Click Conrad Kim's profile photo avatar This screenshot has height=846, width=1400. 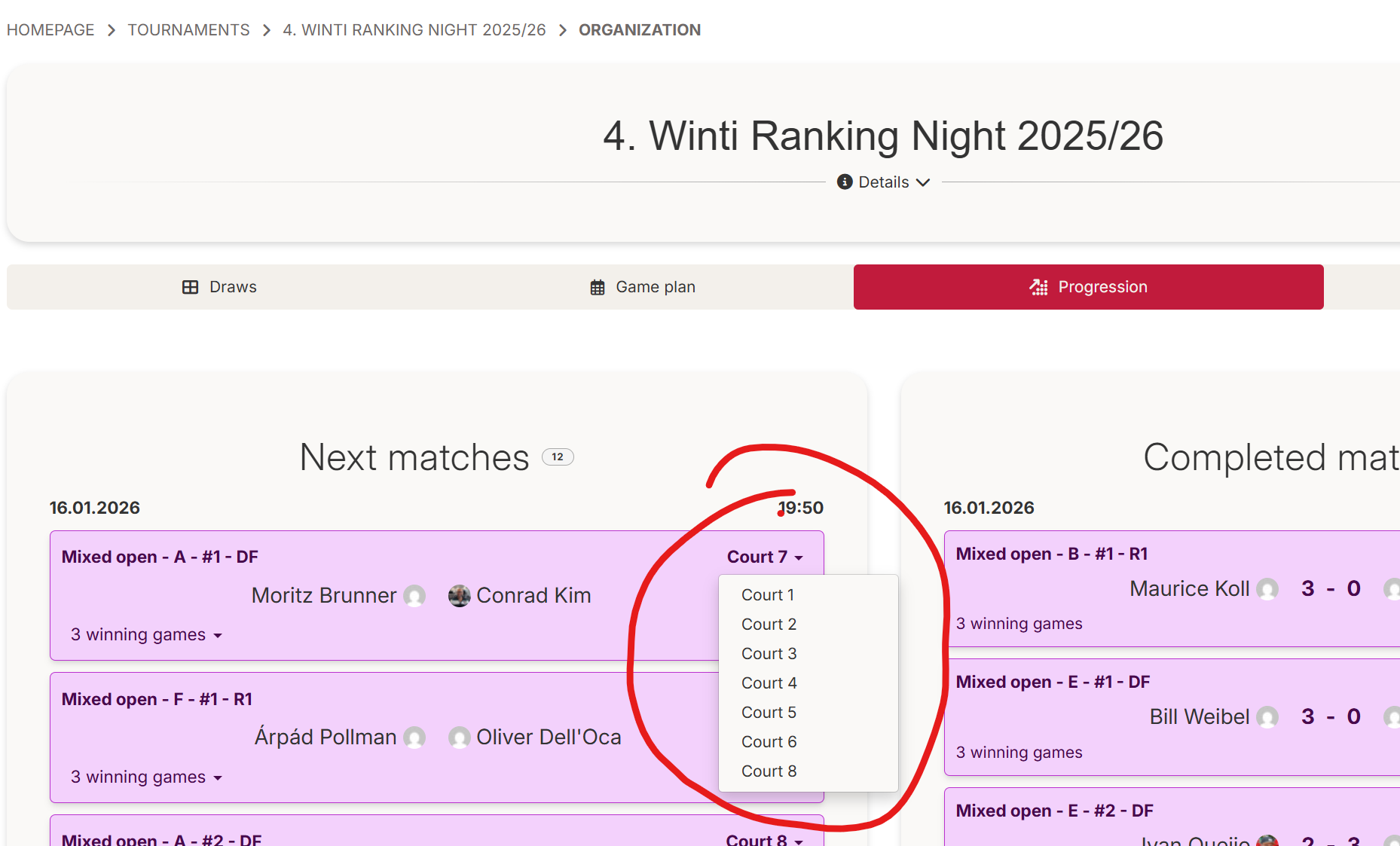pyautogui.click(x=459, y=596)
